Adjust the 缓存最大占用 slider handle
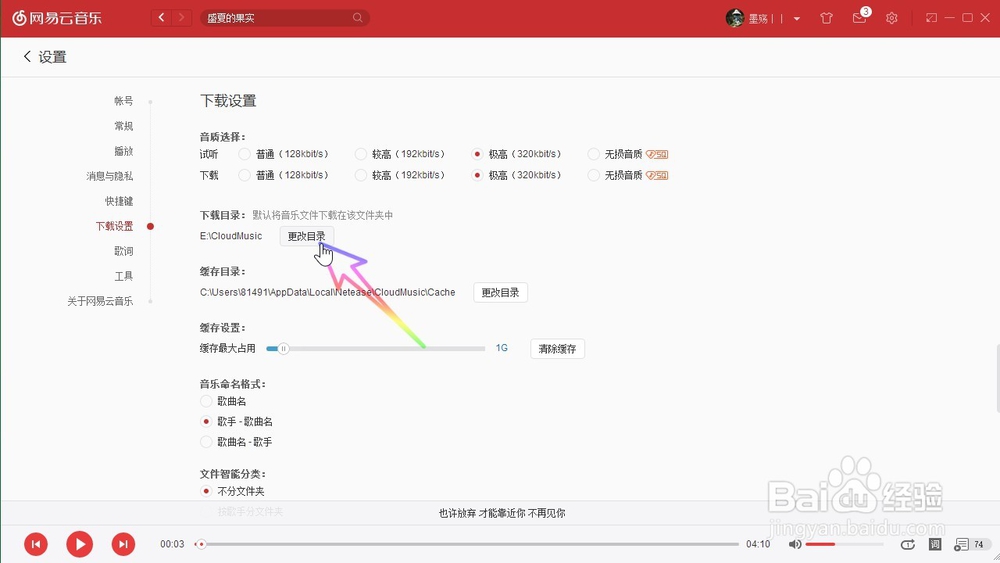Viewport: 1000px width, 563px height. [283, 349]
